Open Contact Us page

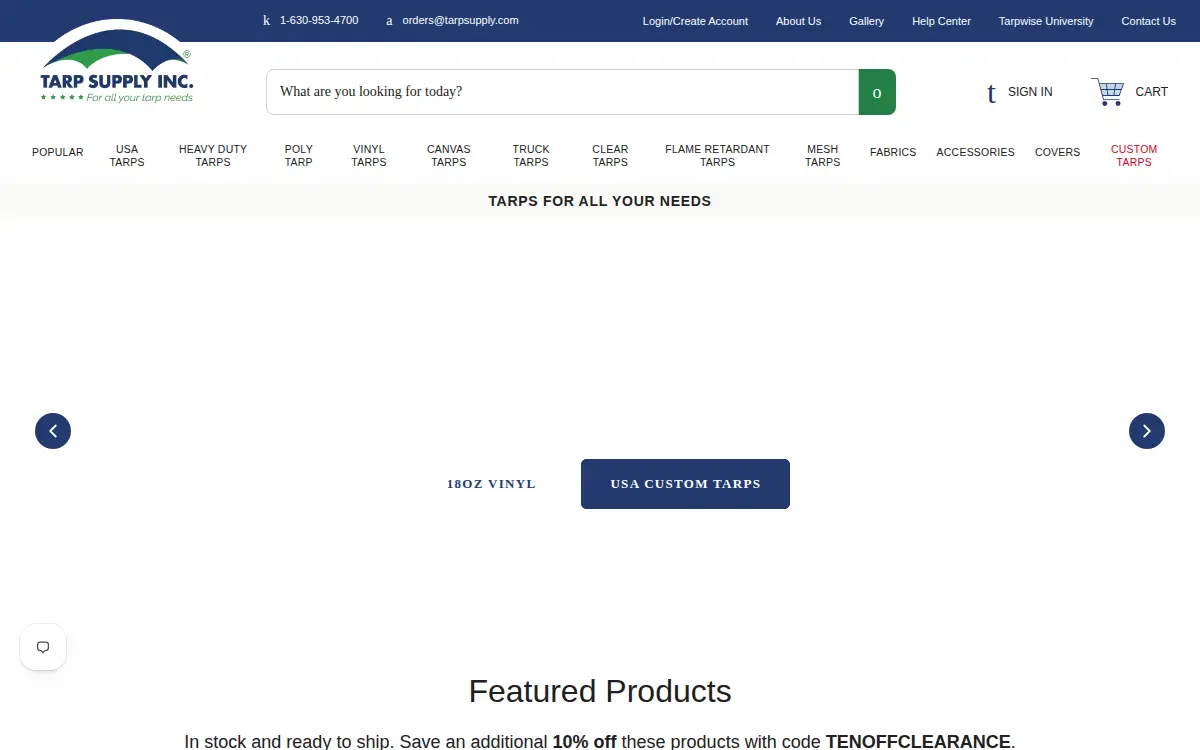click(x=1148, y=21)
